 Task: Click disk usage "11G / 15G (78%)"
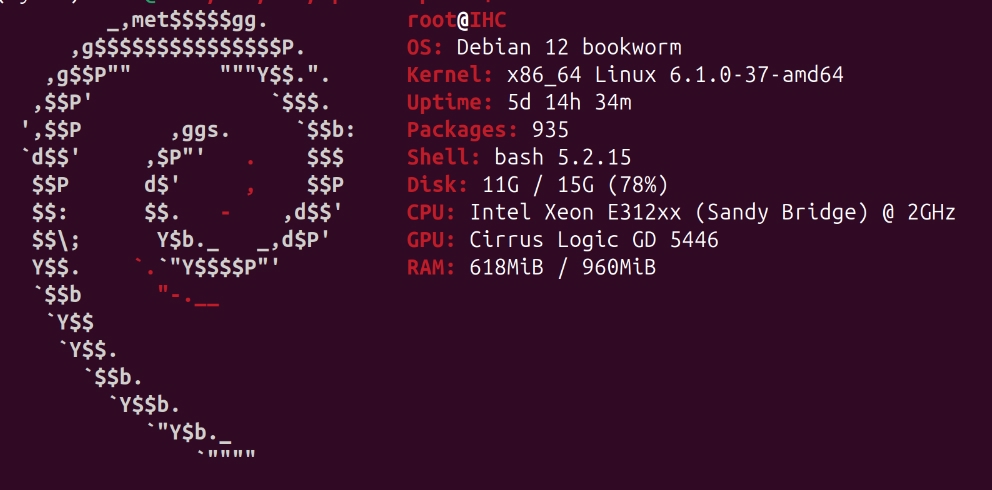pyautogui.click(x=575, y=185)
